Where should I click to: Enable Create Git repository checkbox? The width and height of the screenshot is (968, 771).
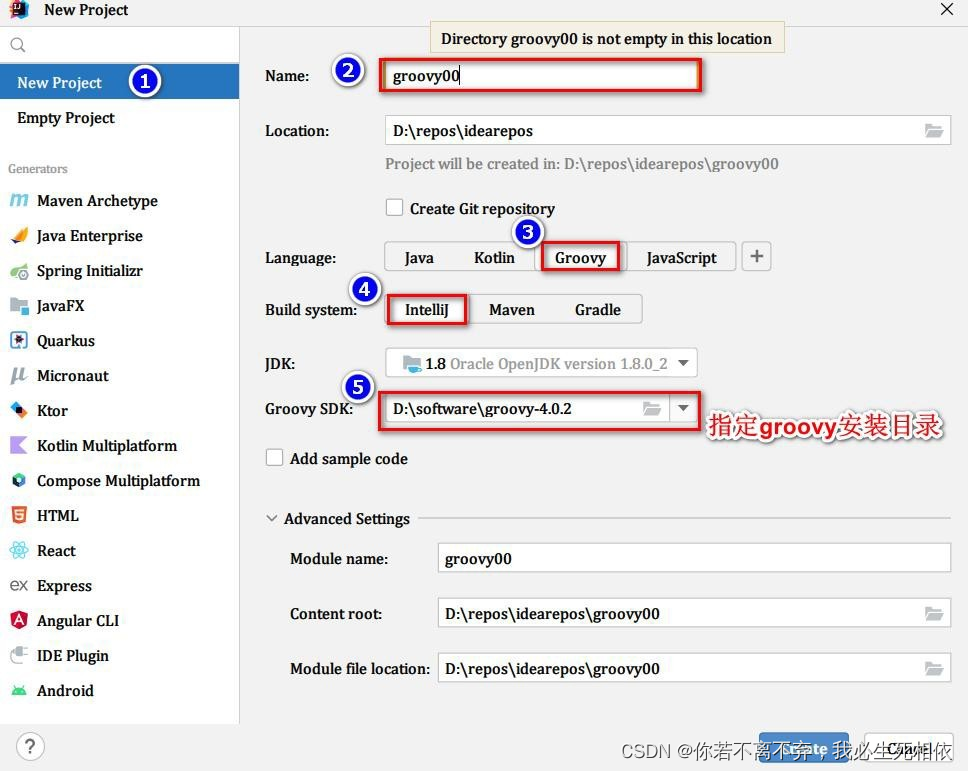pos(394,208)
